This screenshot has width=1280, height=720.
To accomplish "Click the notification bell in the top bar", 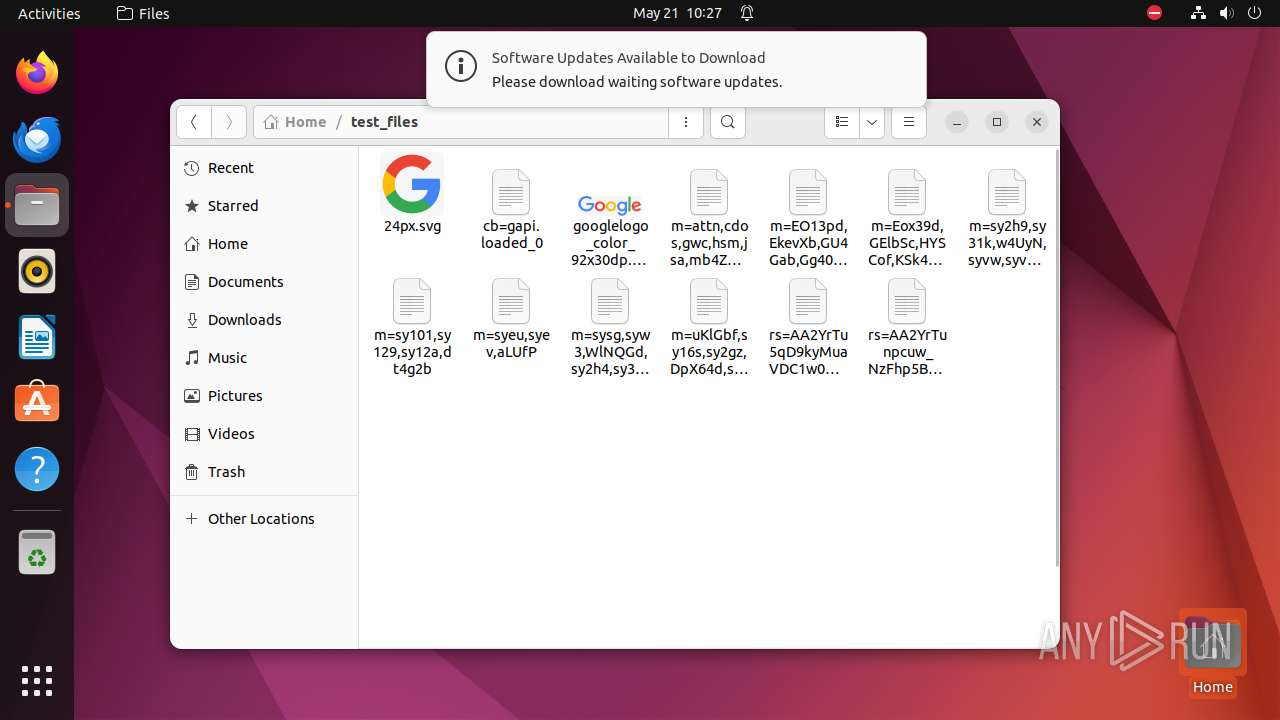I will [747, 13].
